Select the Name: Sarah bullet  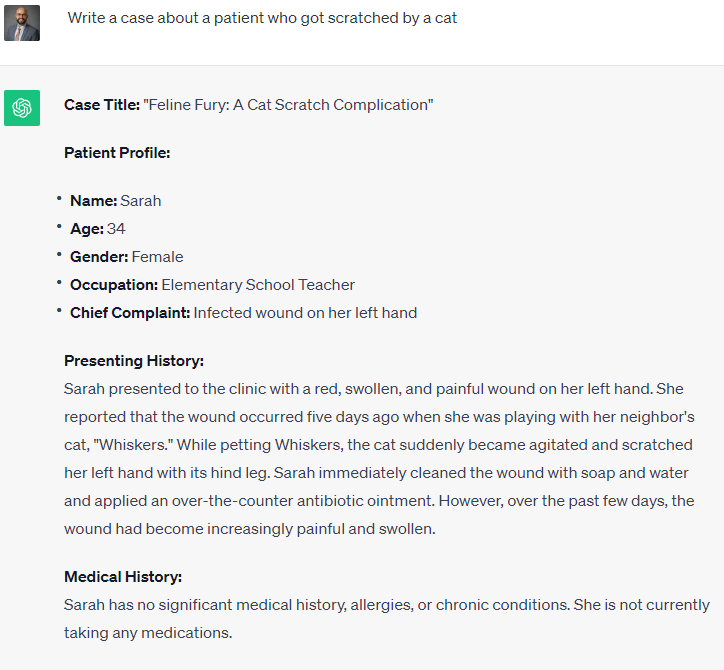tap(115, 201)
